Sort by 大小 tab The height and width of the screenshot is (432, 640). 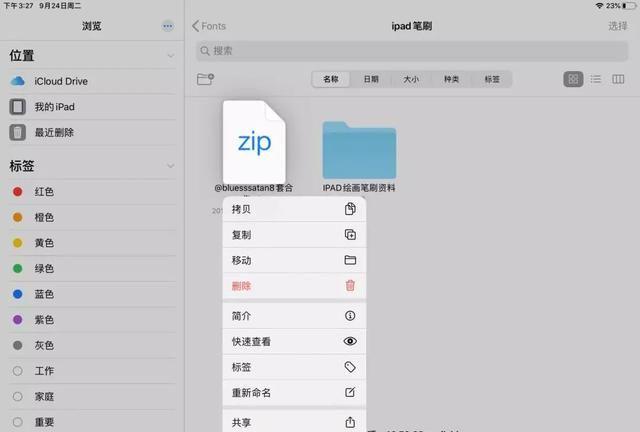click(411, 79)
